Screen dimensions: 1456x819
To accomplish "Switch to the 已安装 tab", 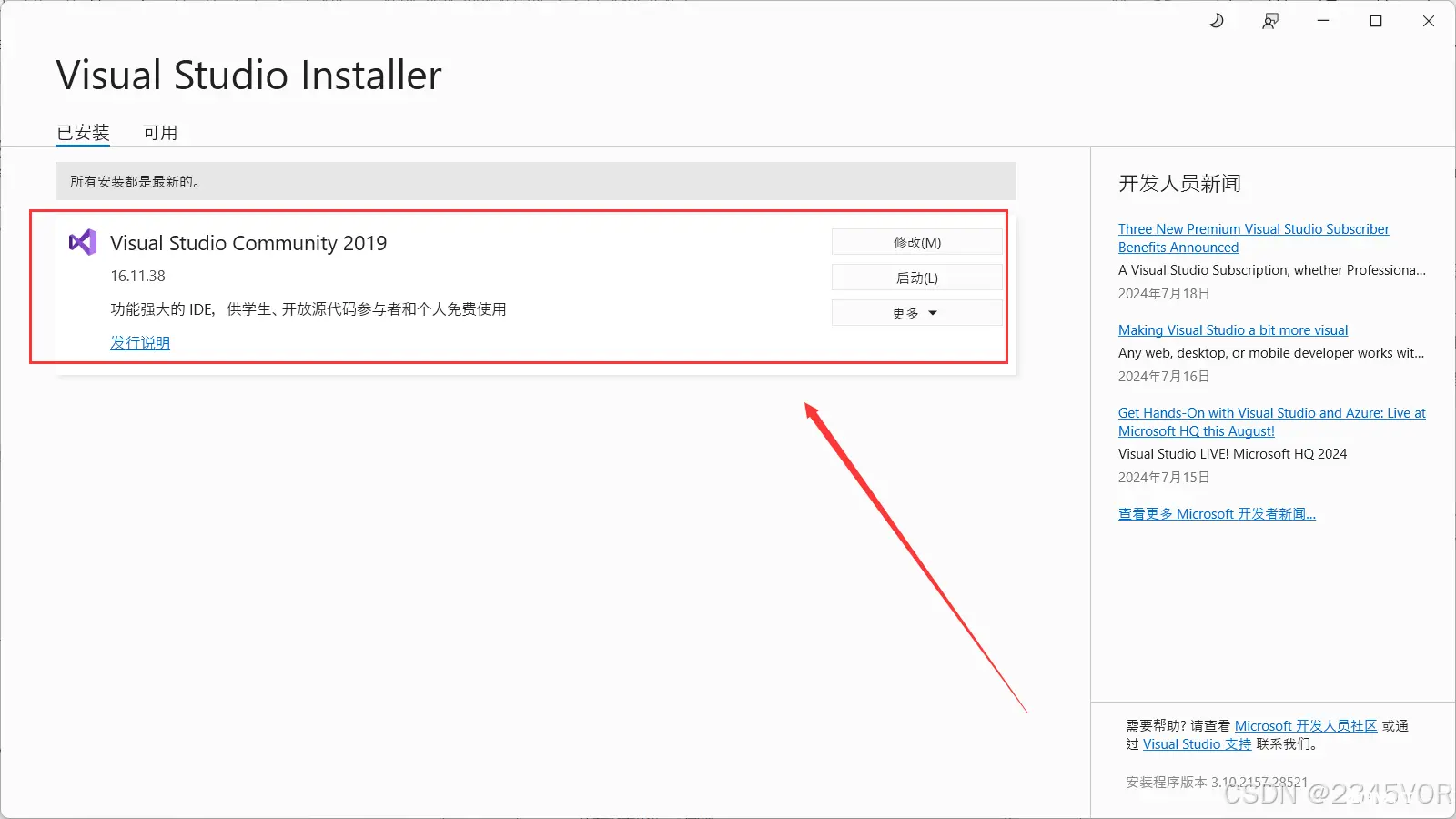I will point(83,133).
